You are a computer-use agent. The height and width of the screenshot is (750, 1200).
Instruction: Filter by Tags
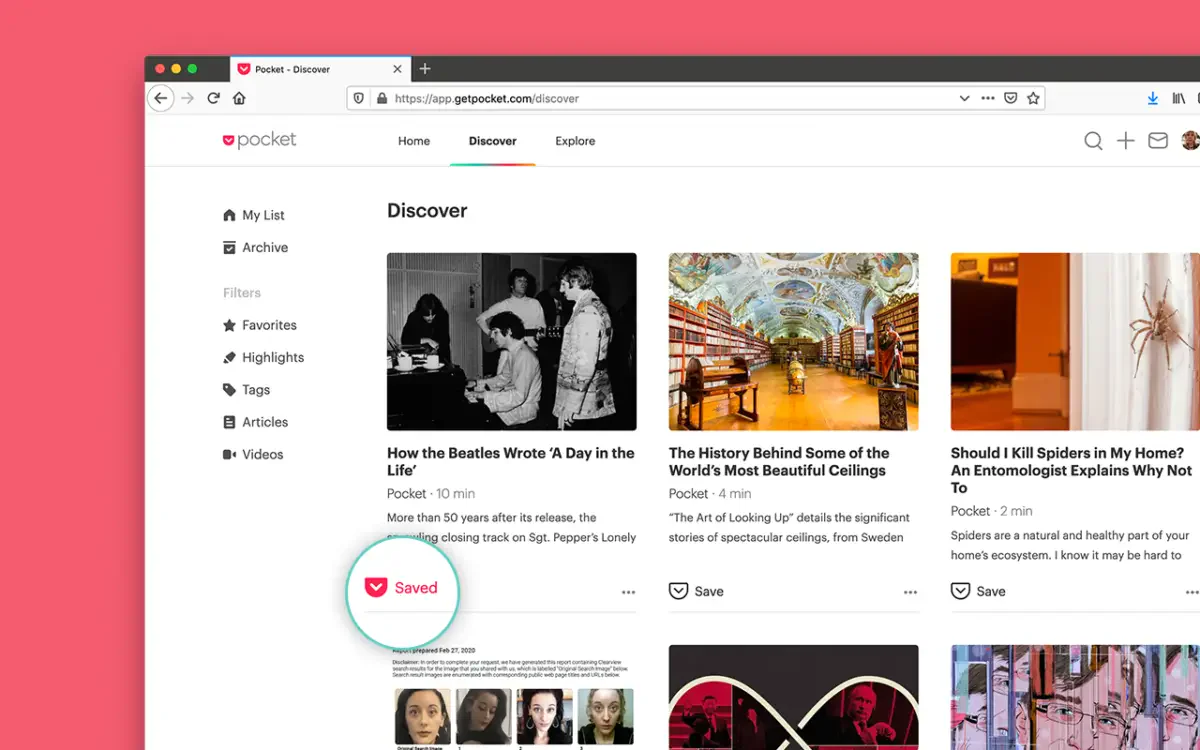(x=246, y=390)
